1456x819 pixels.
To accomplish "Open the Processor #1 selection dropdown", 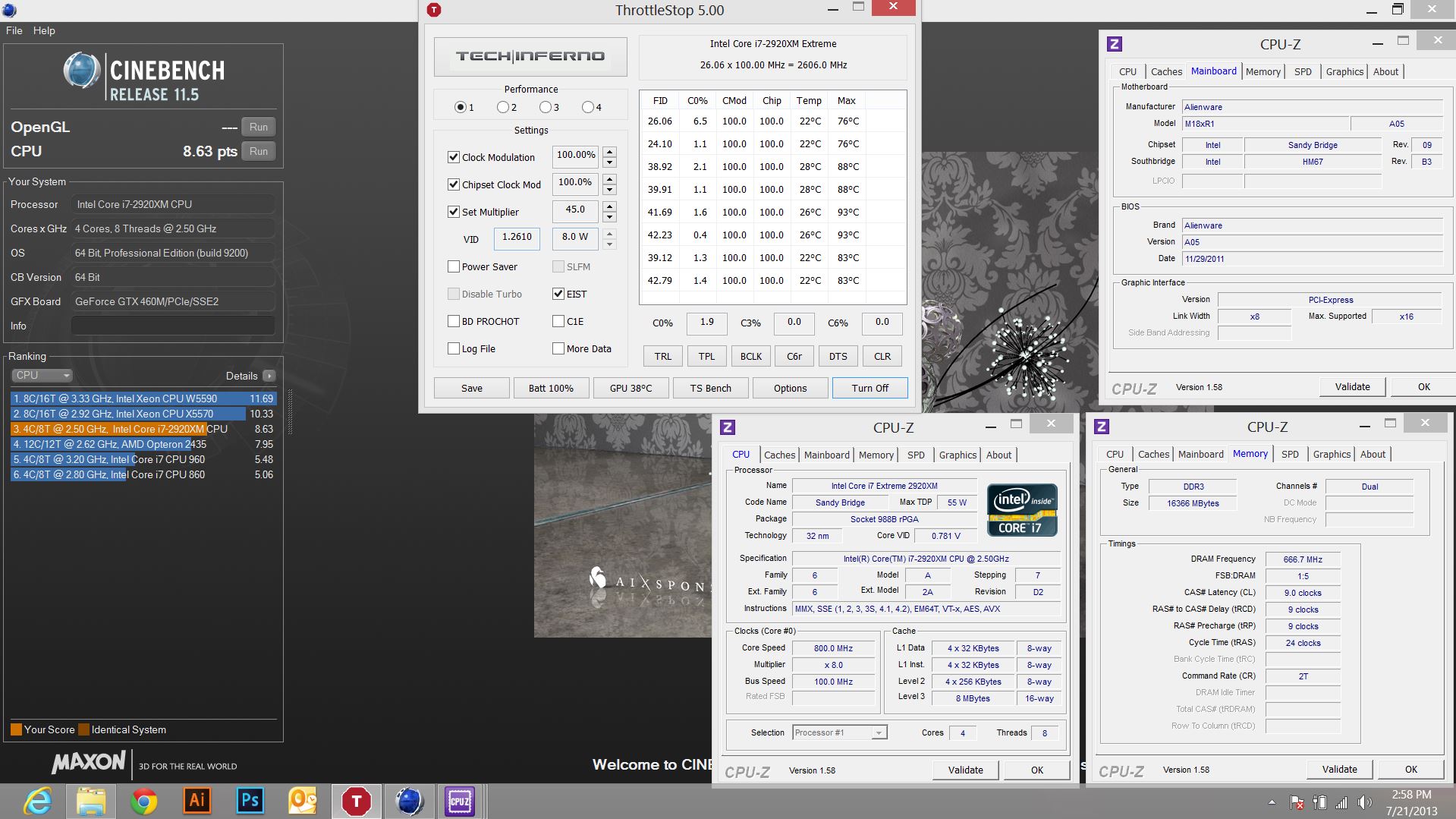I will coord(839,732).
